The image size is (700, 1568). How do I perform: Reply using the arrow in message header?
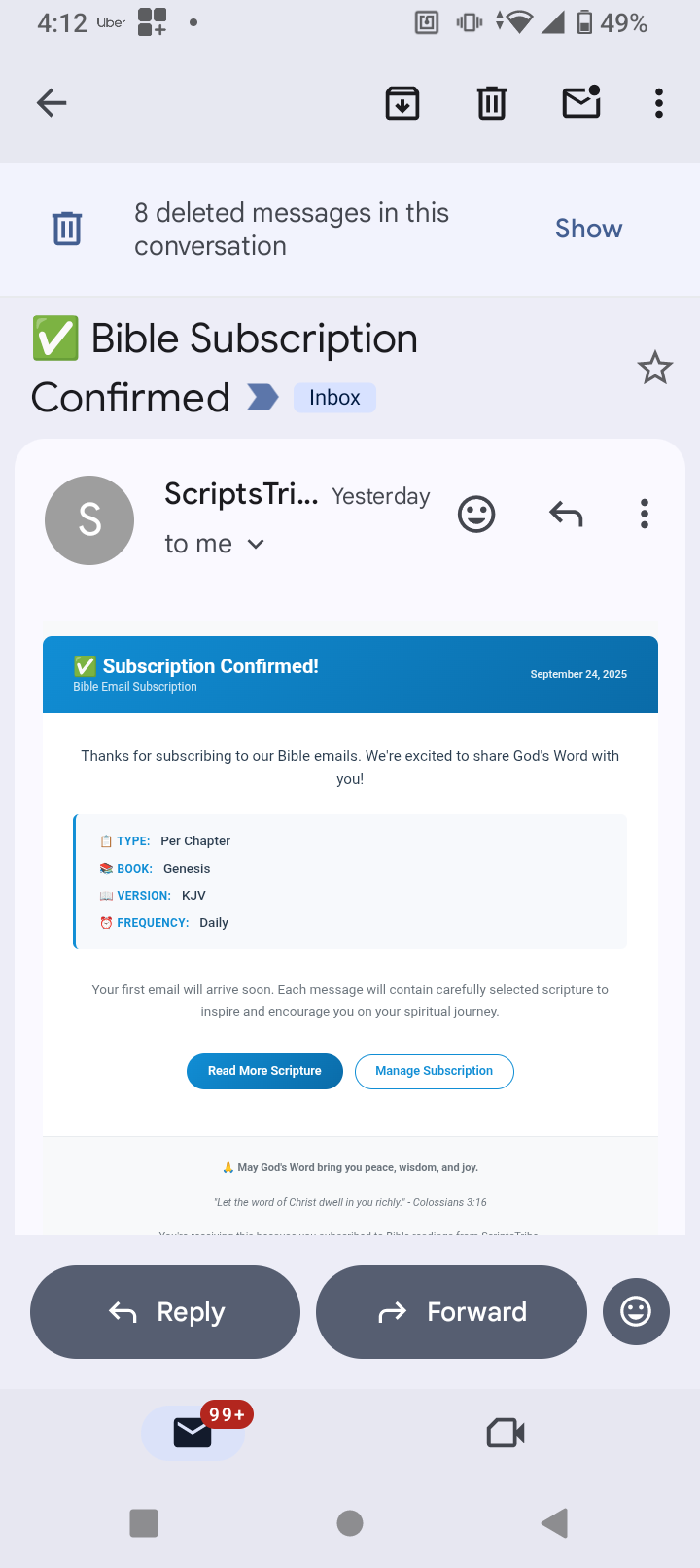pyautogui.click(x=566, y=514)
